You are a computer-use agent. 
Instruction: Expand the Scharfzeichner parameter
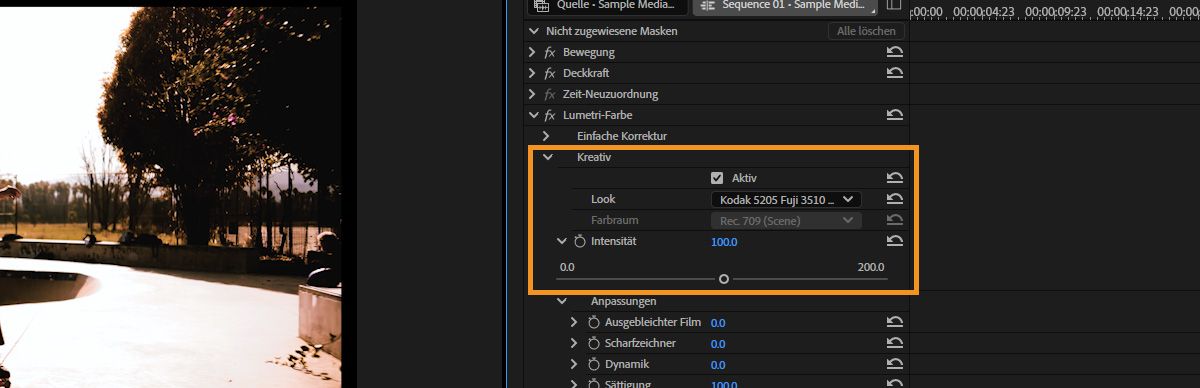pos(574,343)
